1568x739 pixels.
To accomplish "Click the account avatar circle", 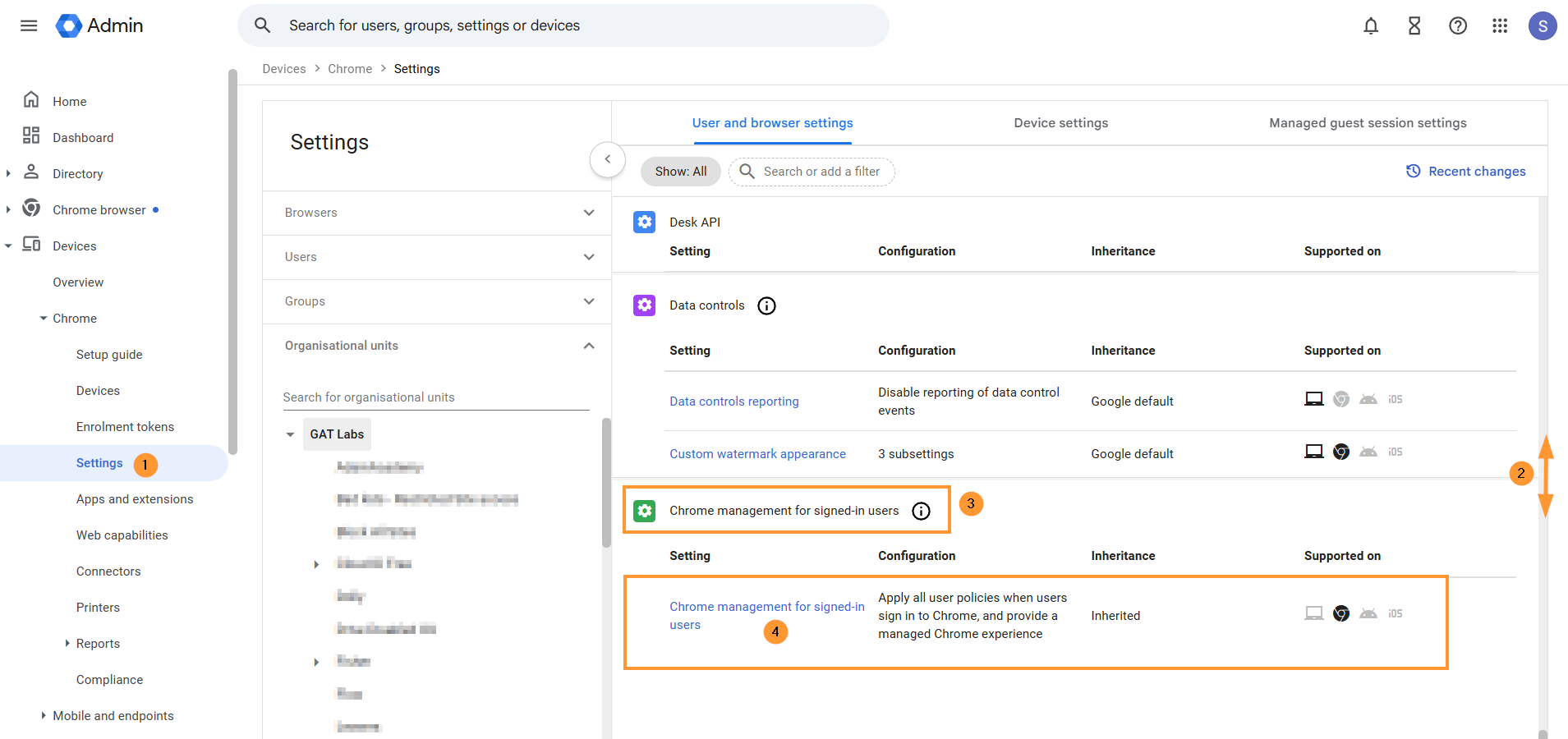I will click(x=1543, y=25).
